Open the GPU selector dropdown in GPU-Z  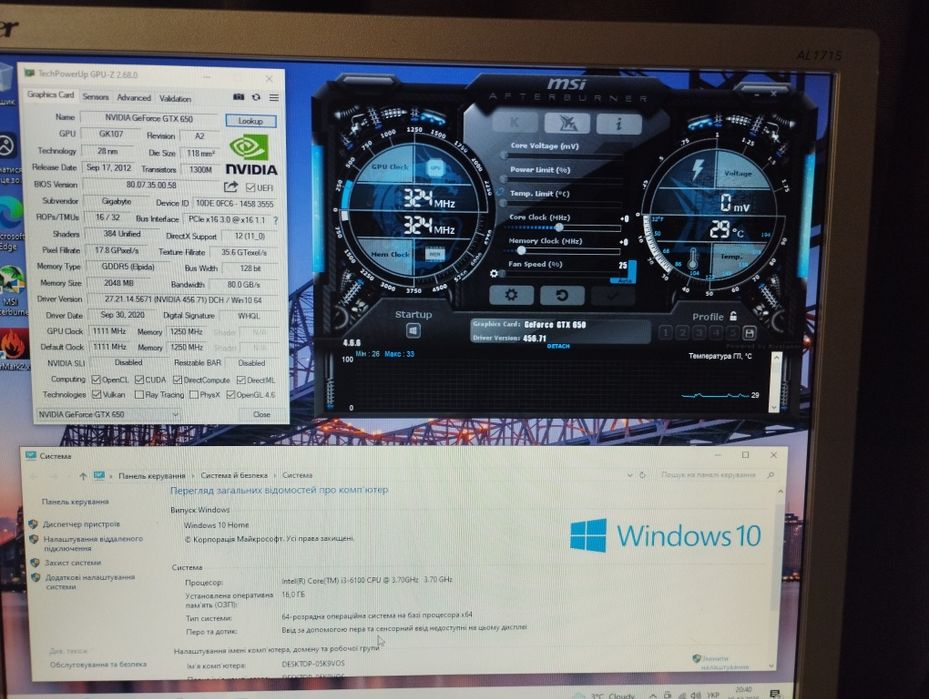point(108,415)
